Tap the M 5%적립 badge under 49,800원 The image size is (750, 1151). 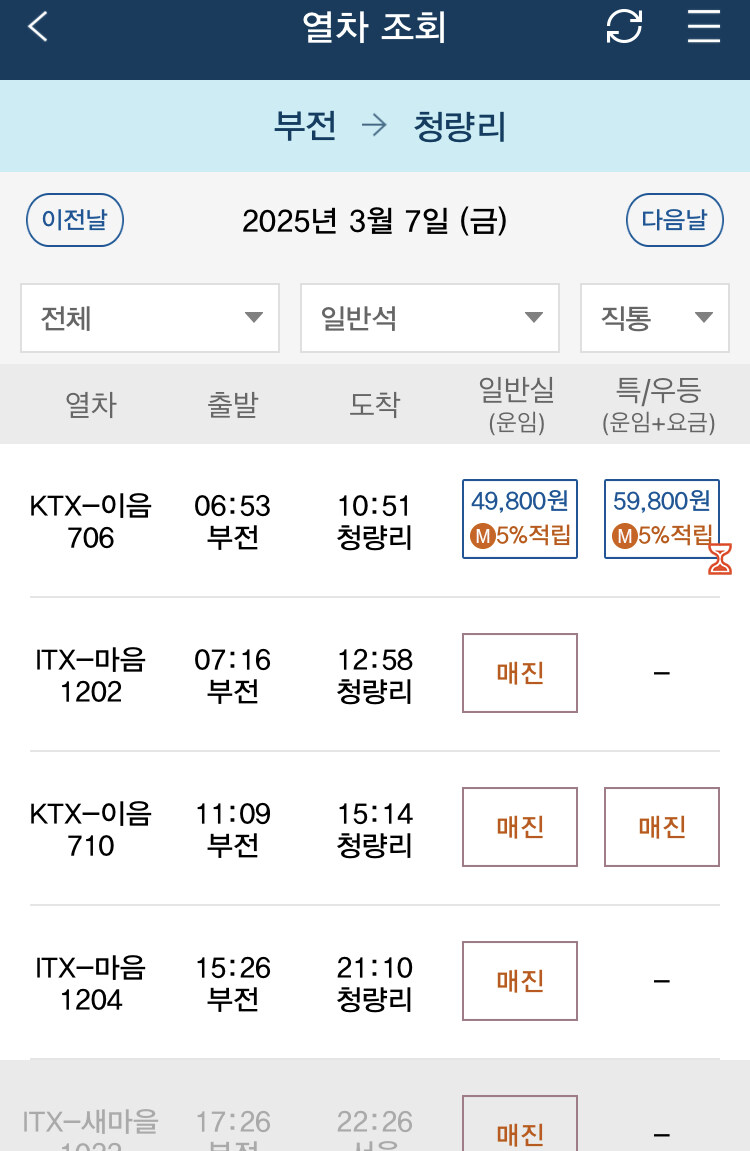pos(519,536)
